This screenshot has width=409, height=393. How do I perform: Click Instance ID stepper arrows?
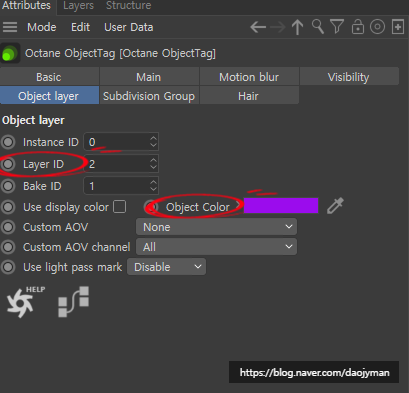pyautogui.click(x=153, y=142)
